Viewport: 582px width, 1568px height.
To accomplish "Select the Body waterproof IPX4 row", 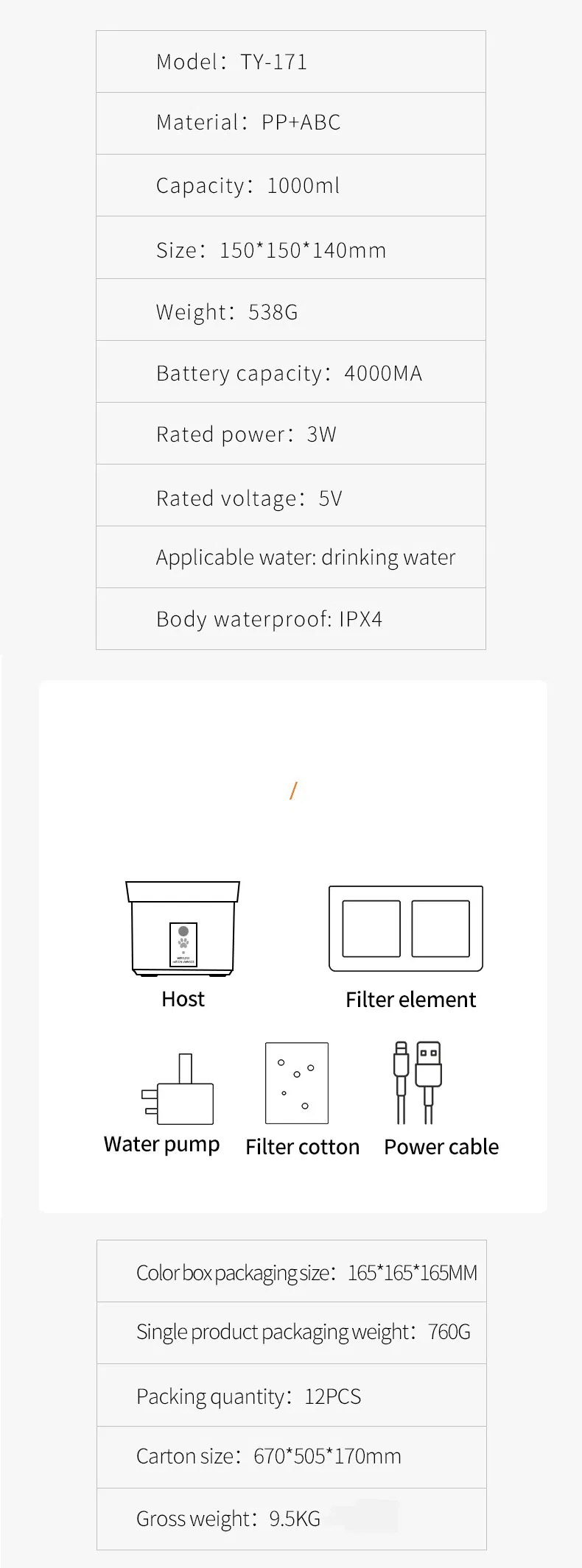I will (x=291, y=619).
